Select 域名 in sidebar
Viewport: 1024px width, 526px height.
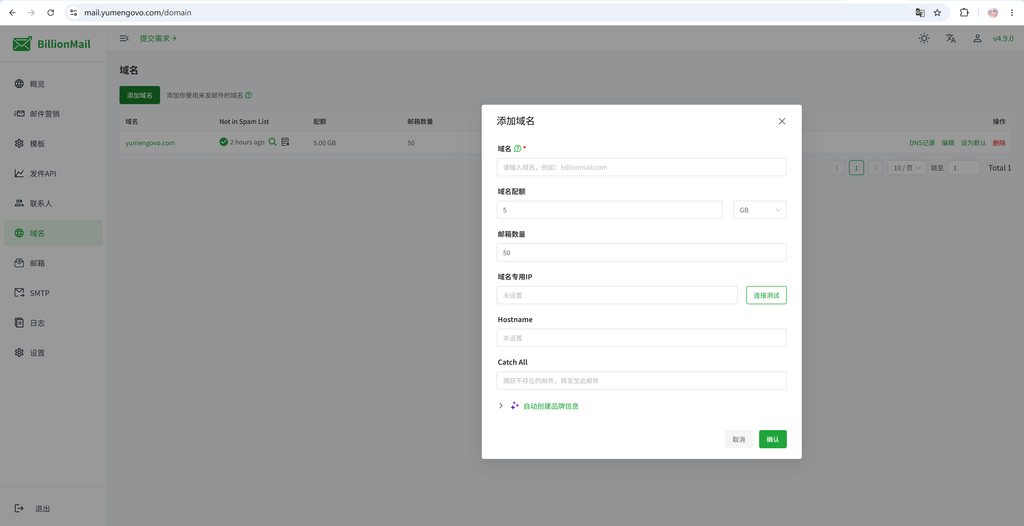(x=54, y=233)
